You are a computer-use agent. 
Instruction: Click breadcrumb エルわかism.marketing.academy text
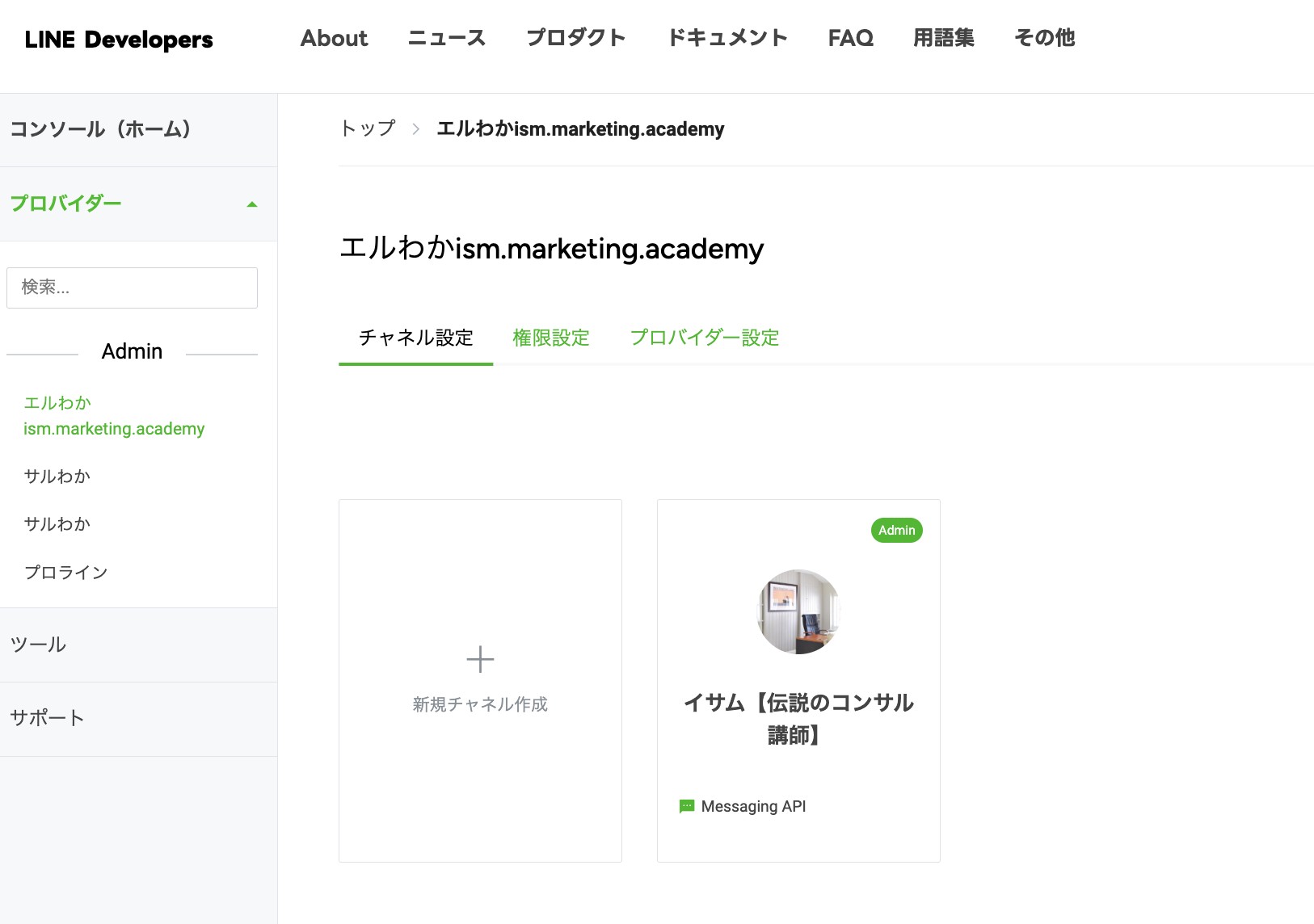click(x=580, y=129)
